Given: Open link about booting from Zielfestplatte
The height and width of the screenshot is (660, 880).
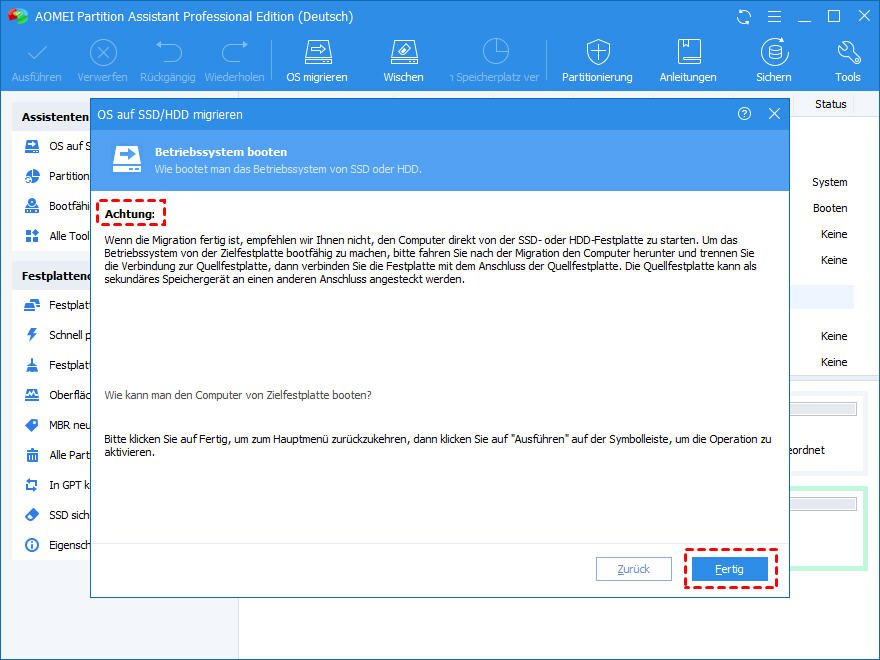Looking at the screenshot, I should point(238,395).
